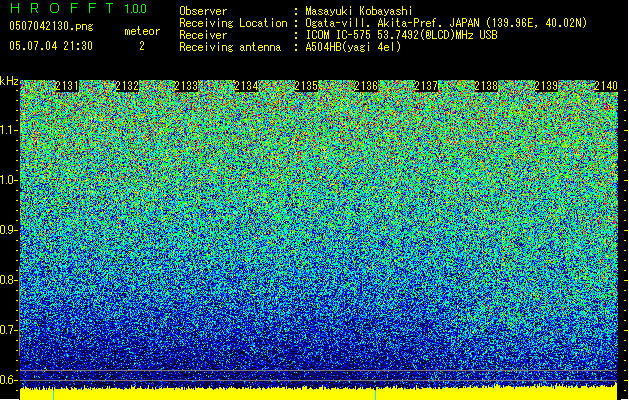The width and height of the screenshot is (629, 400).
Task: Click antenna value A504HB(yagi 4el)
Action: coord(353,47)
